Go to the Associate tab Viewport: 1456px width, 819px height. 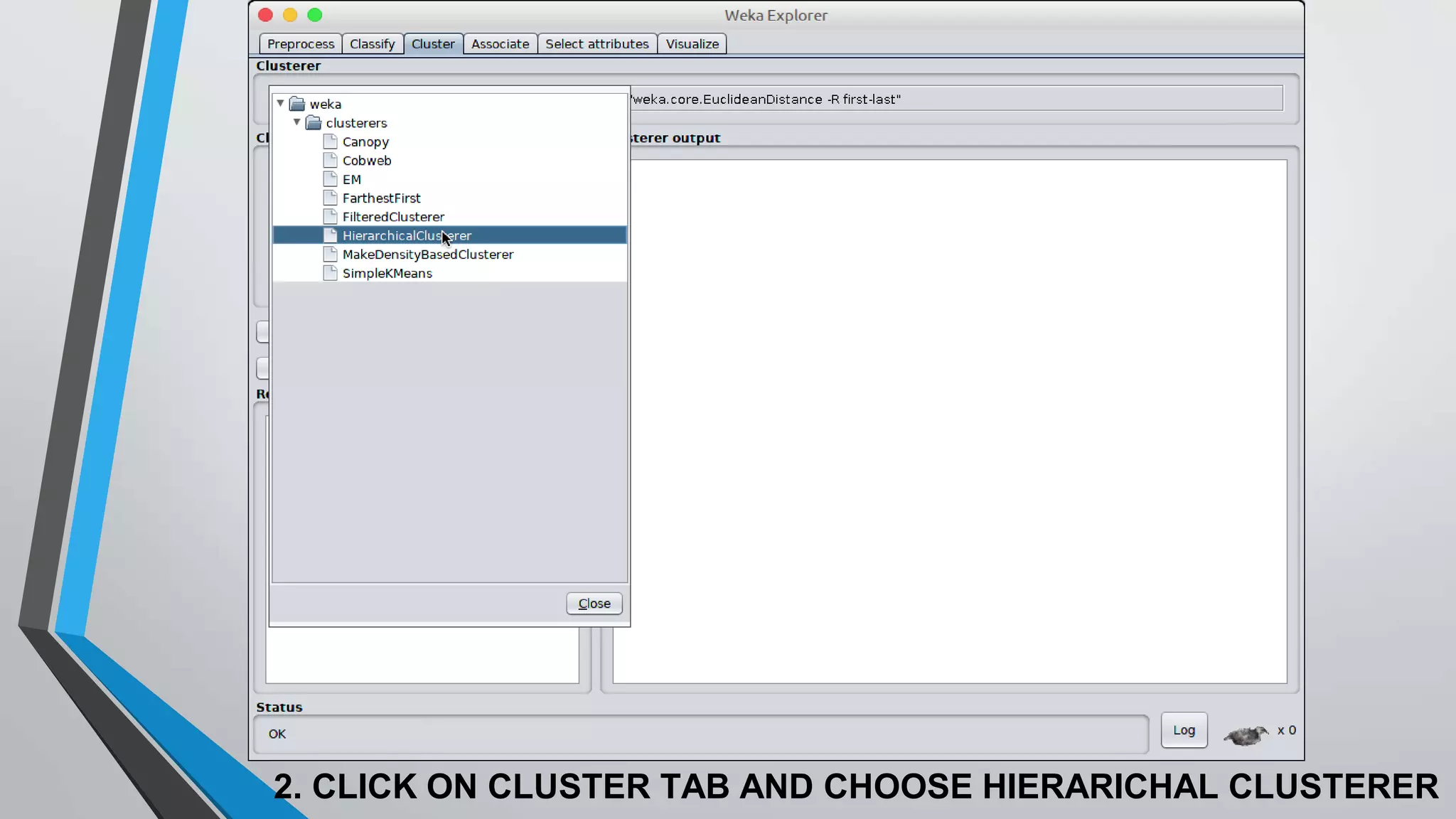(500, 44)
